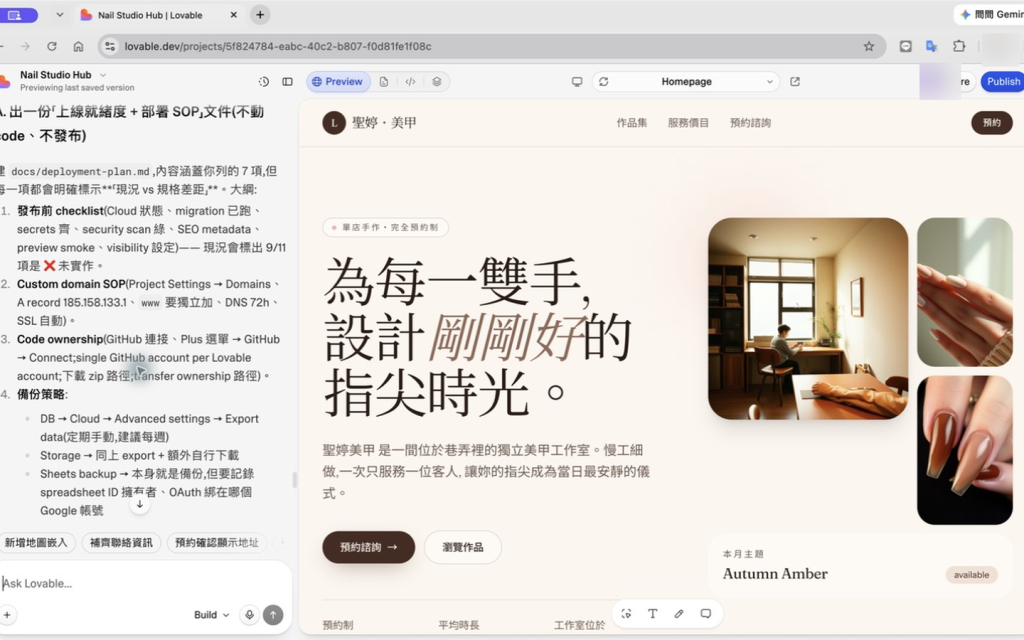Click the send message arrow button
This screenshot has height=640, width=1024.
click(273, 615)
